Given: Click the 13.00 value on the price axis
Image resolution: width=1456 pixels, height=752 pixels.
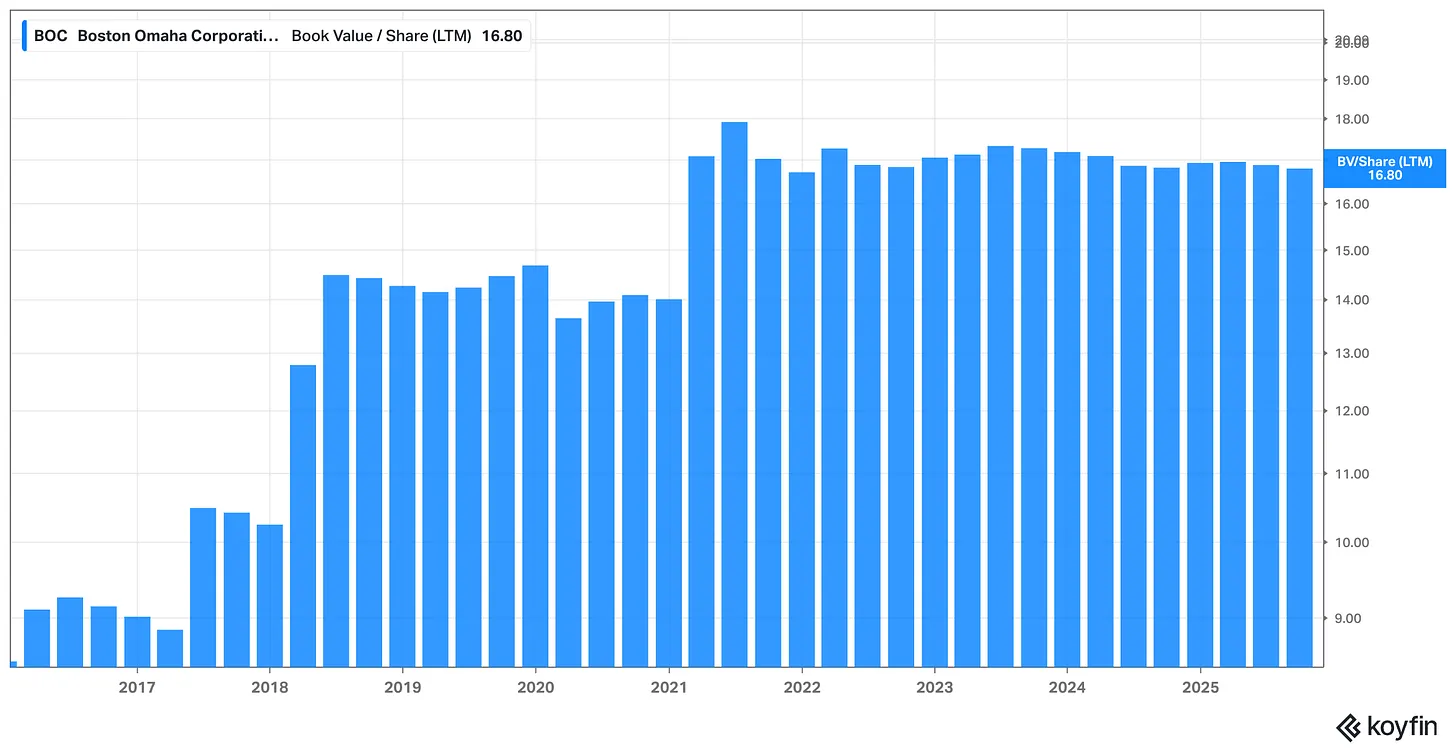Looking at the screenshot, I should coord(1353,354).
